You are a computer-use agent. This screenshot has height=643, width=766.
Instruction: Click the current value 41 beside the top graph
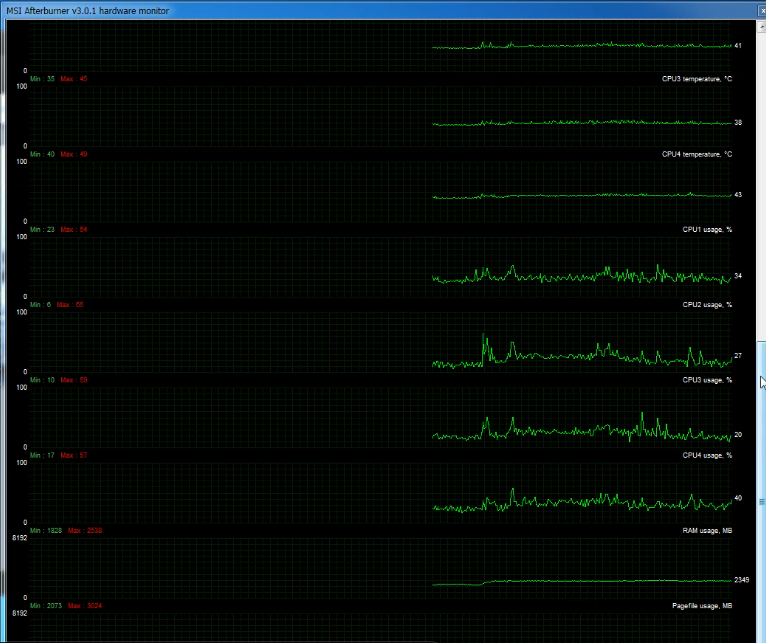click(x=738, y=45)
